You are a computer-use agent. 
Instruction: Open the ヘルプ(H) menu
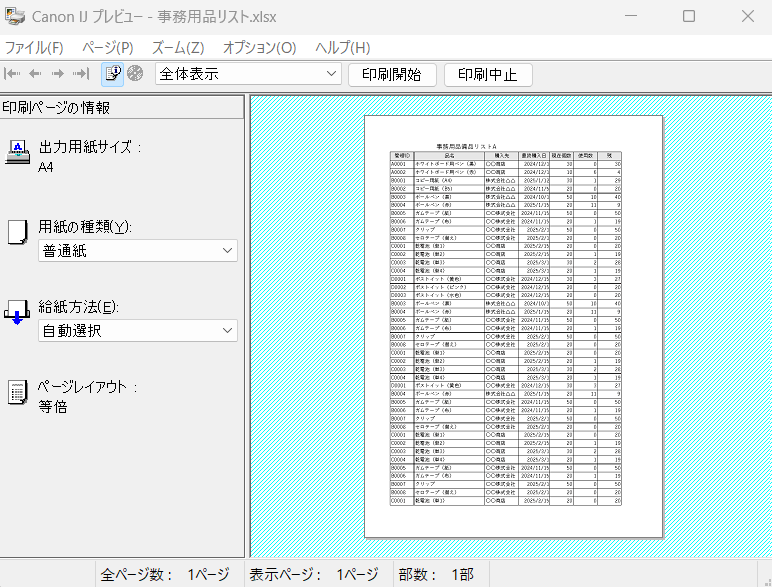[x=343, y=48]
